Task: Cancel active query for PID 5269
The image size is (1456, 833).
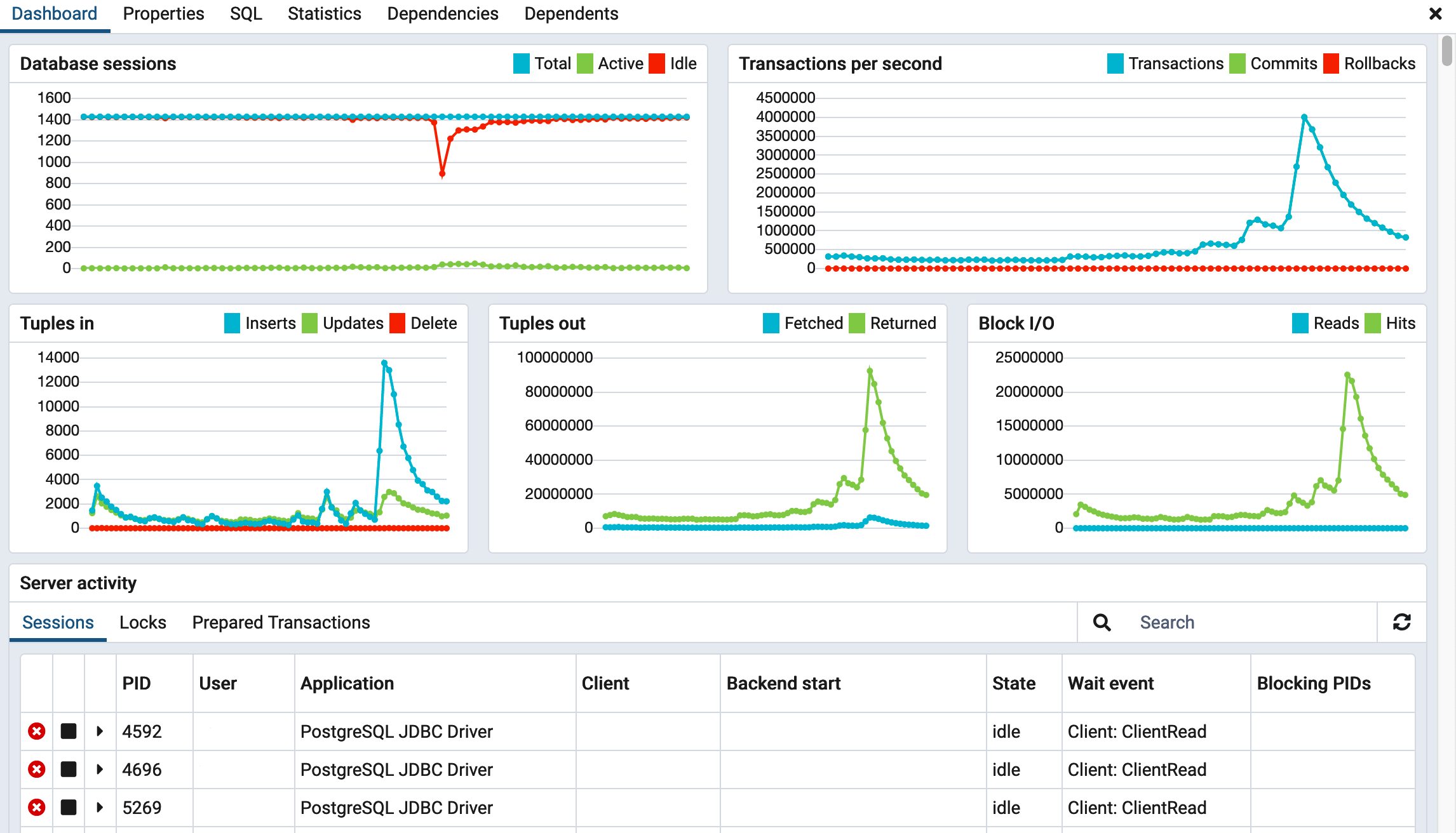Action: click(69, 808)
